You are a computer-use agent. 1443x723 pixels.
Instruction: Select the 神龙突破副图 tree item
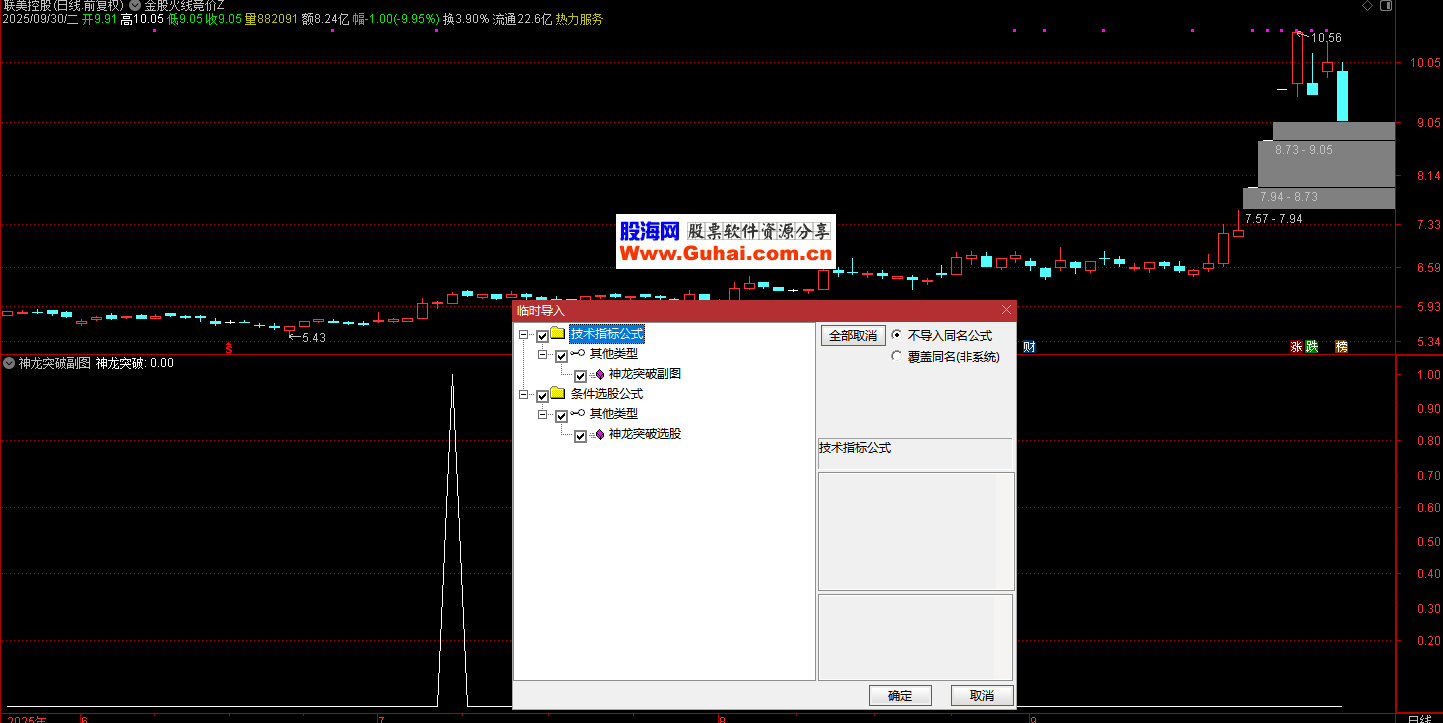point(644,374)
